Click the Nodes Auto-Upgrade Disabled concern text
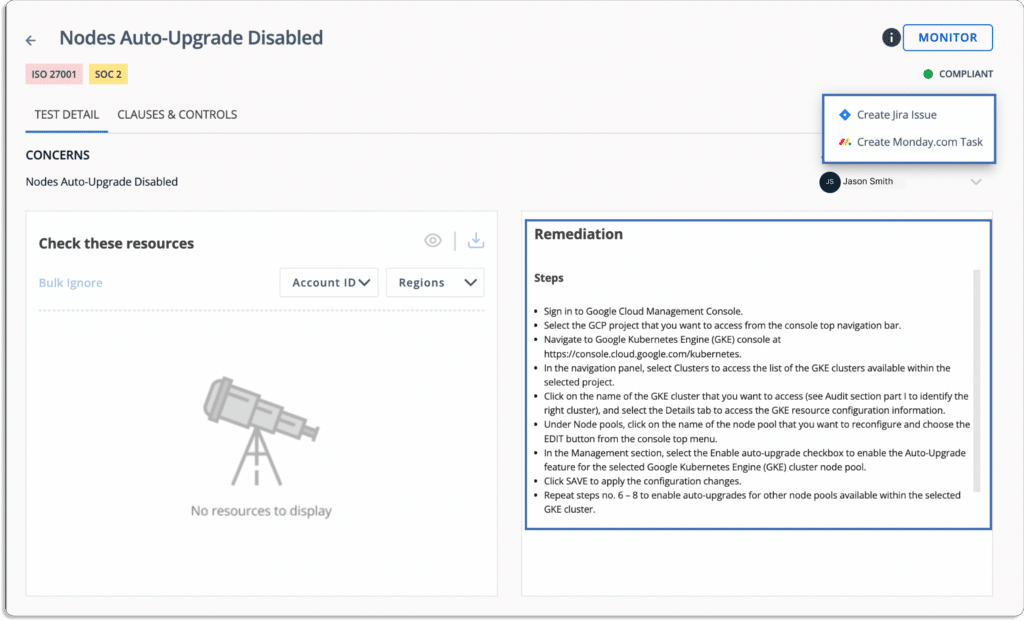The height and width of the screenshot is (621, 1024). 101,182
